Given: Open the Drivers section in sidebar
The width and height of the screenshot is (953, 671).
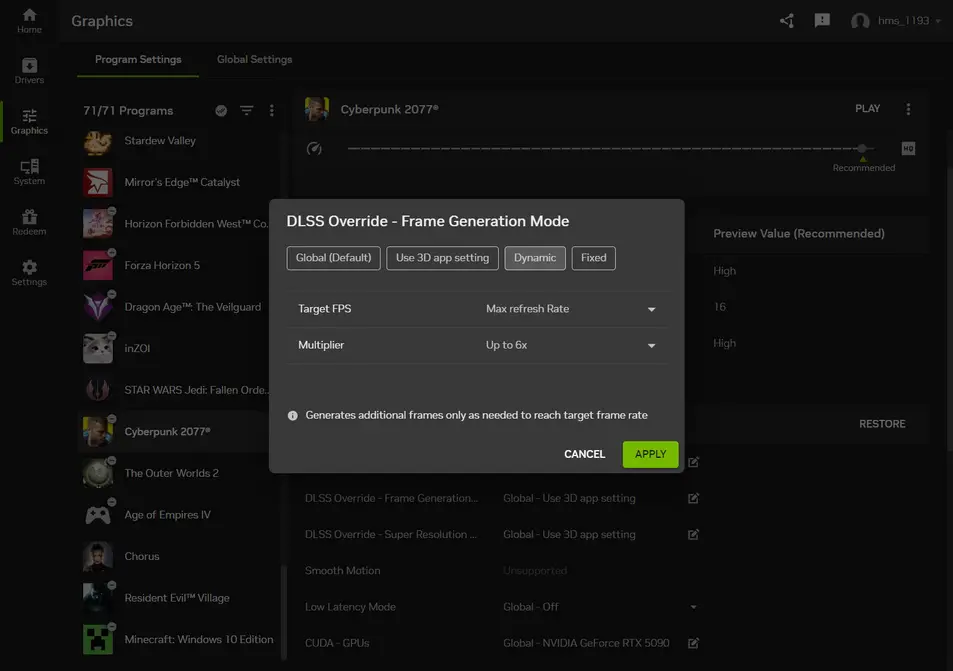Looking at the screenshot, I should click(29, 71).
